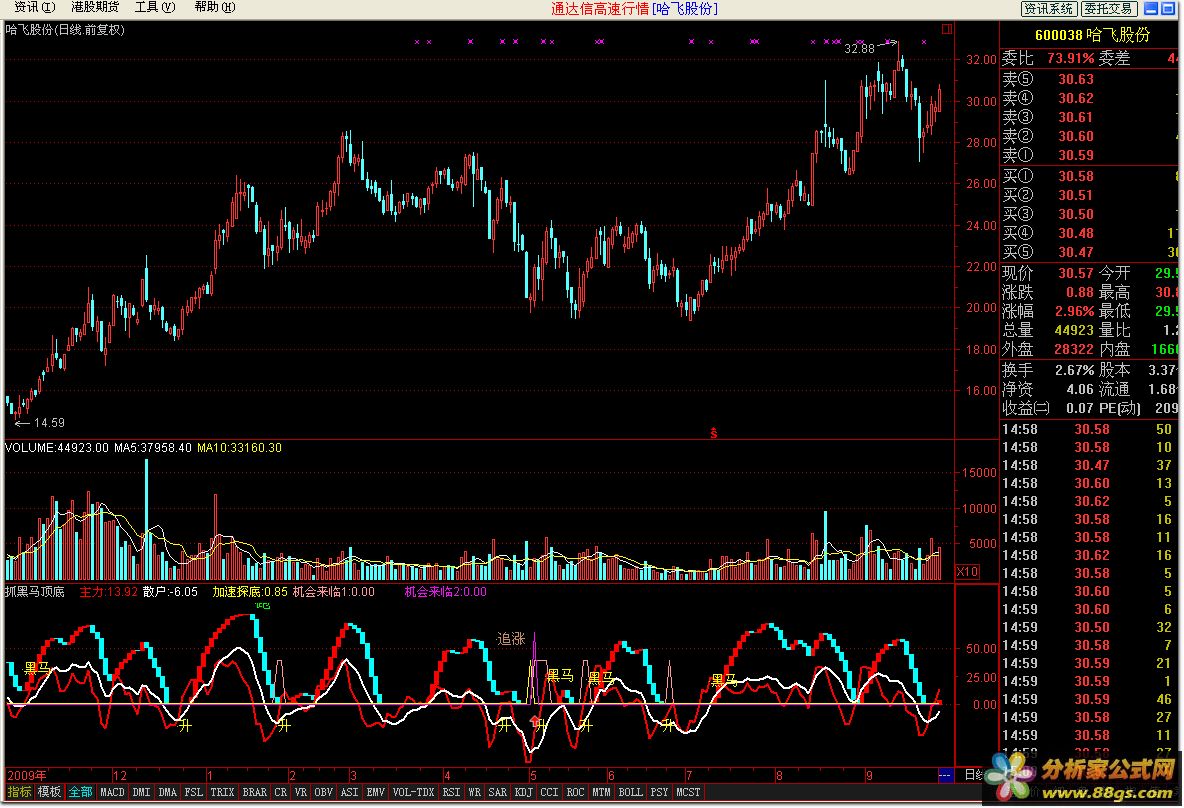Select the 全部 tab
The image size is (1184, 808).
(80, 792)
